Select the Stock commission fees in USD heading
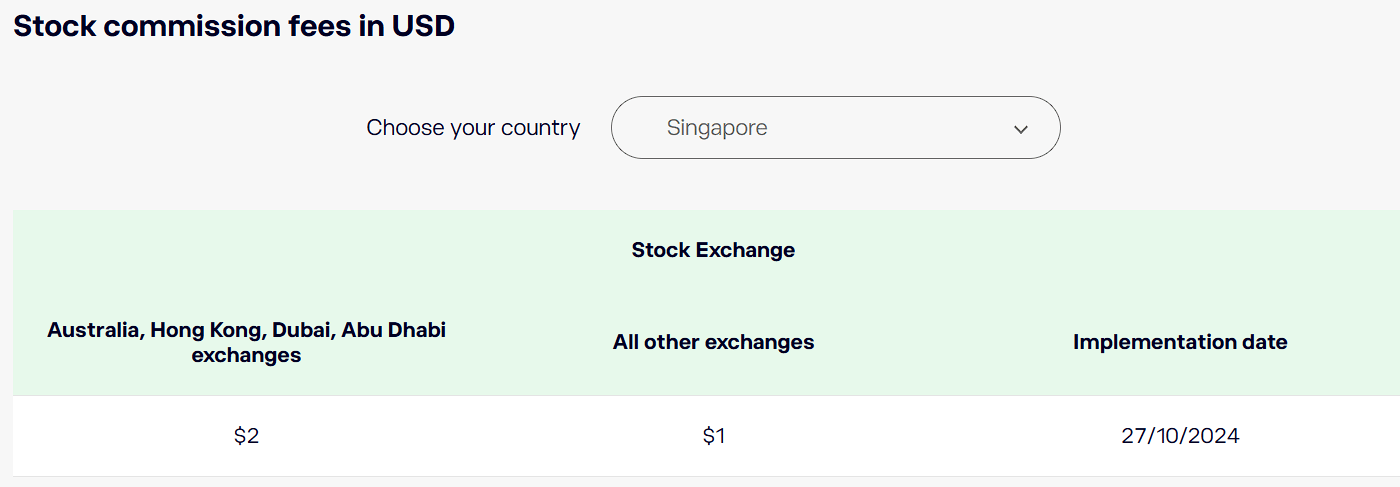 coord(234,26)
